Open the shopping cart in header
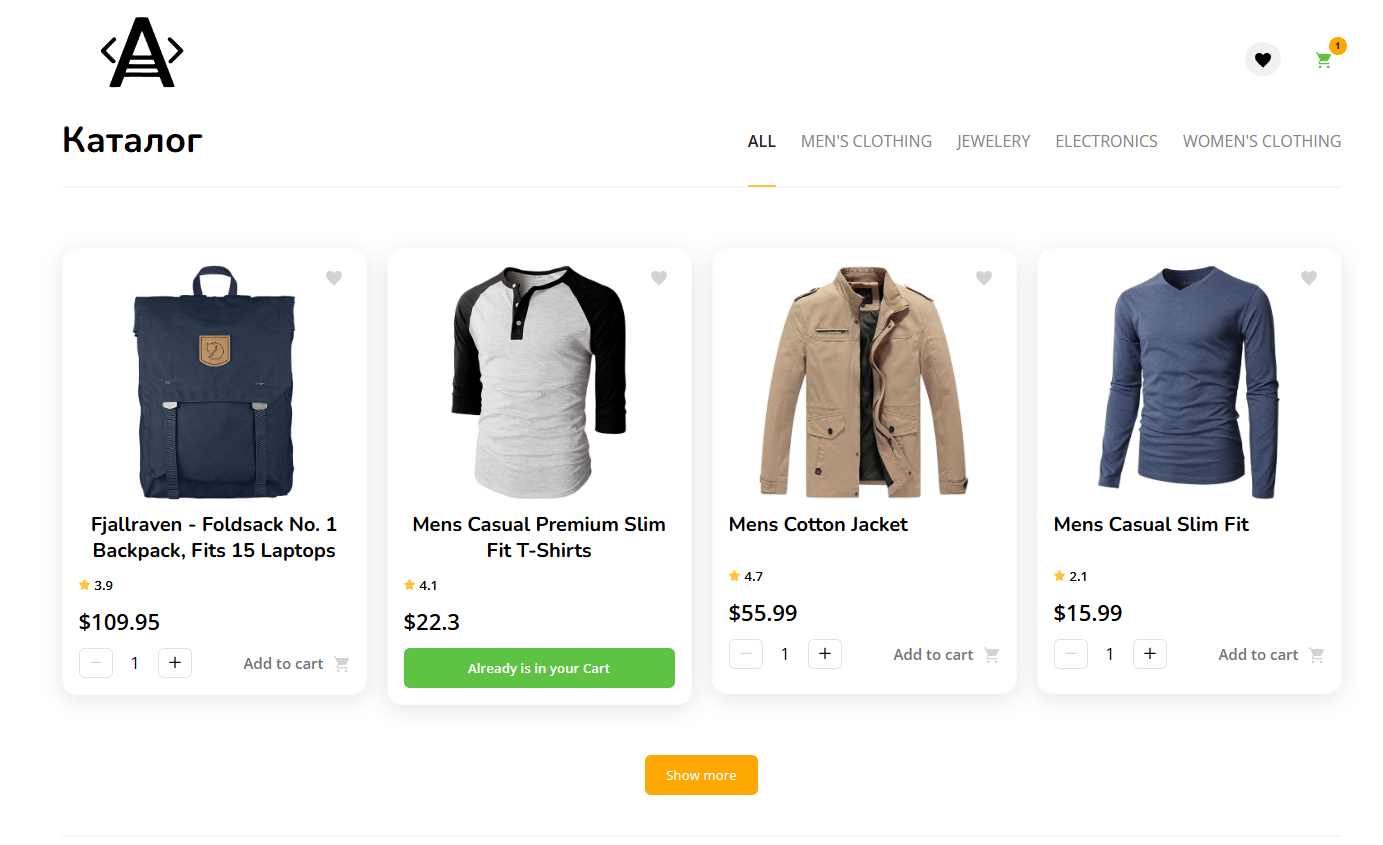1383x845 pixels. click(x=1324, y=60)
